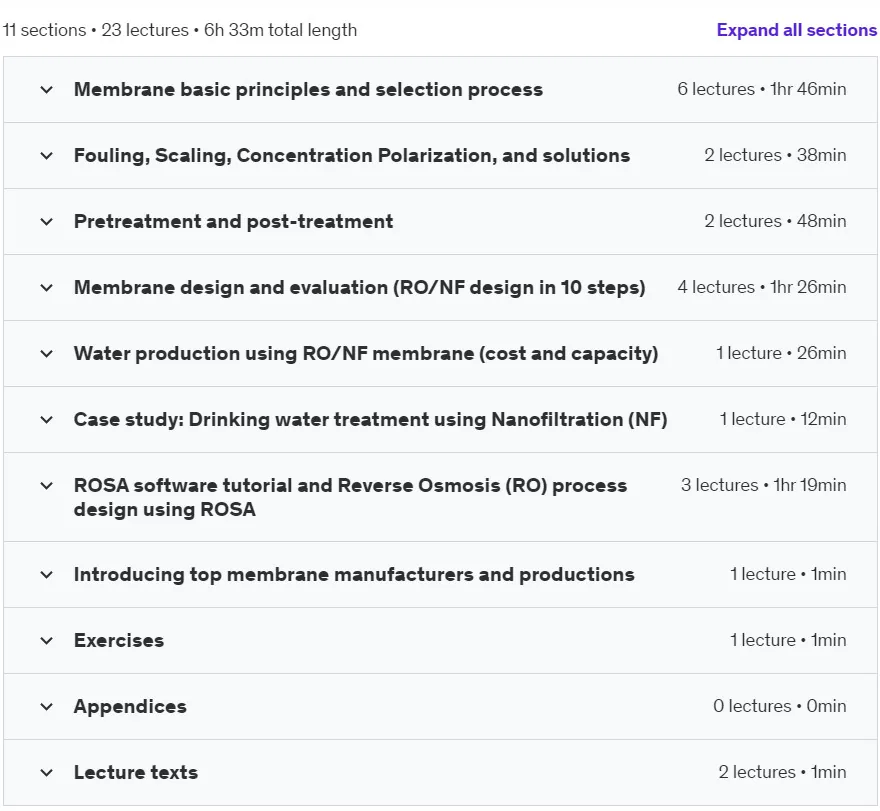Open Fouling, Scaling, Concentration Polarization section title
This screenshot has width=880, height=811.
click(x=352, y=155)
